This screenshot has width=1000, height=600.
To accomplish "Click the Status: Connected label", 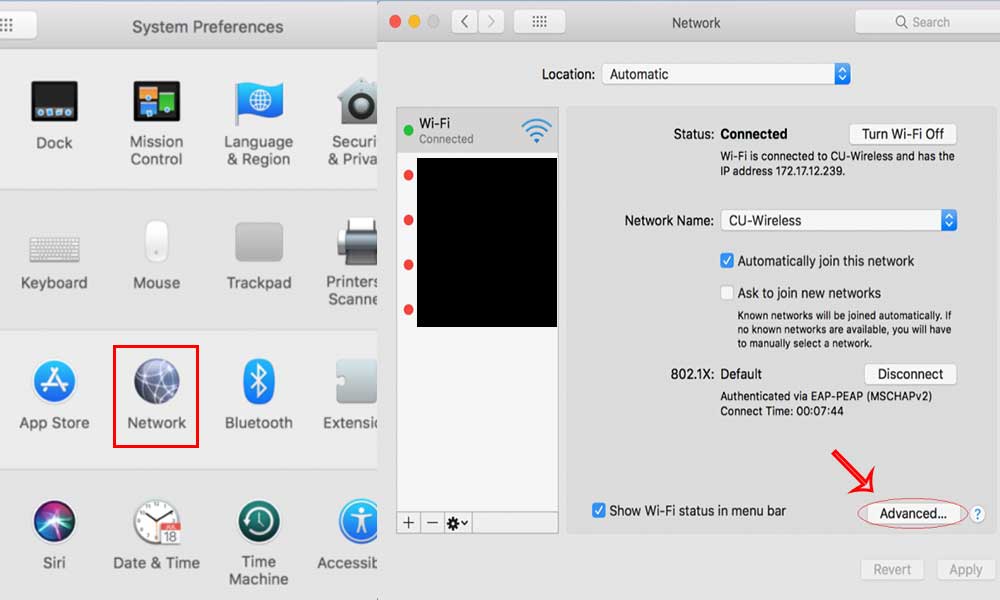I will (x=730, y=134).
